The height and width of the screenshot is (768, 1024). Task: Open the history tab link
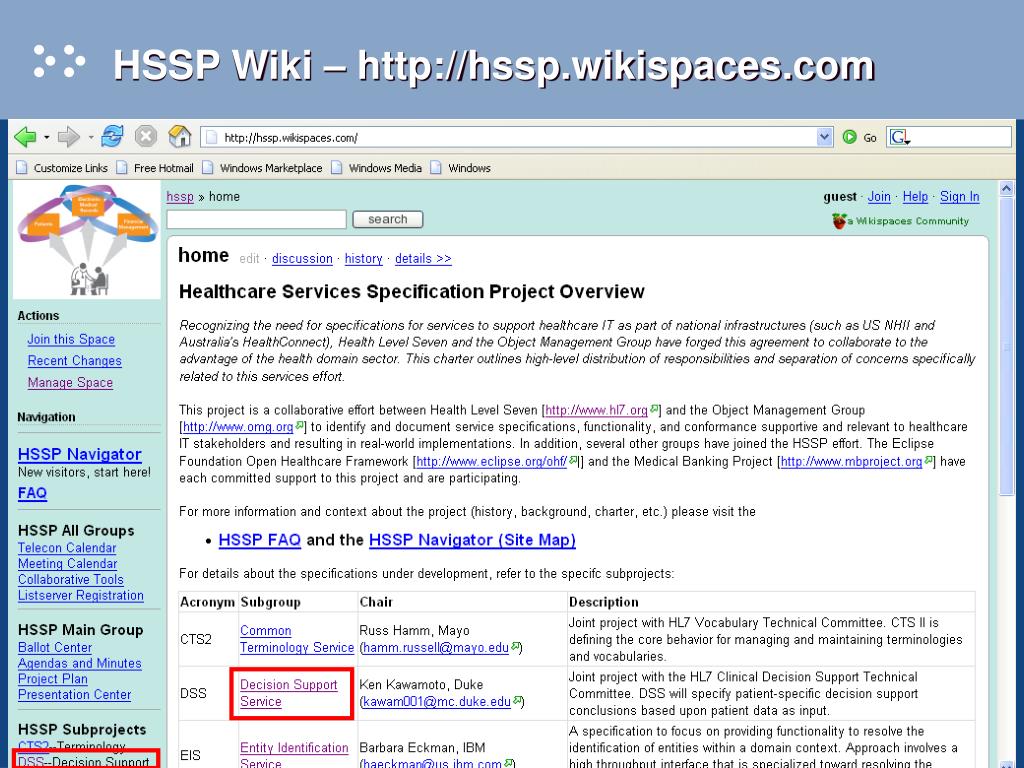coord(364,259)
